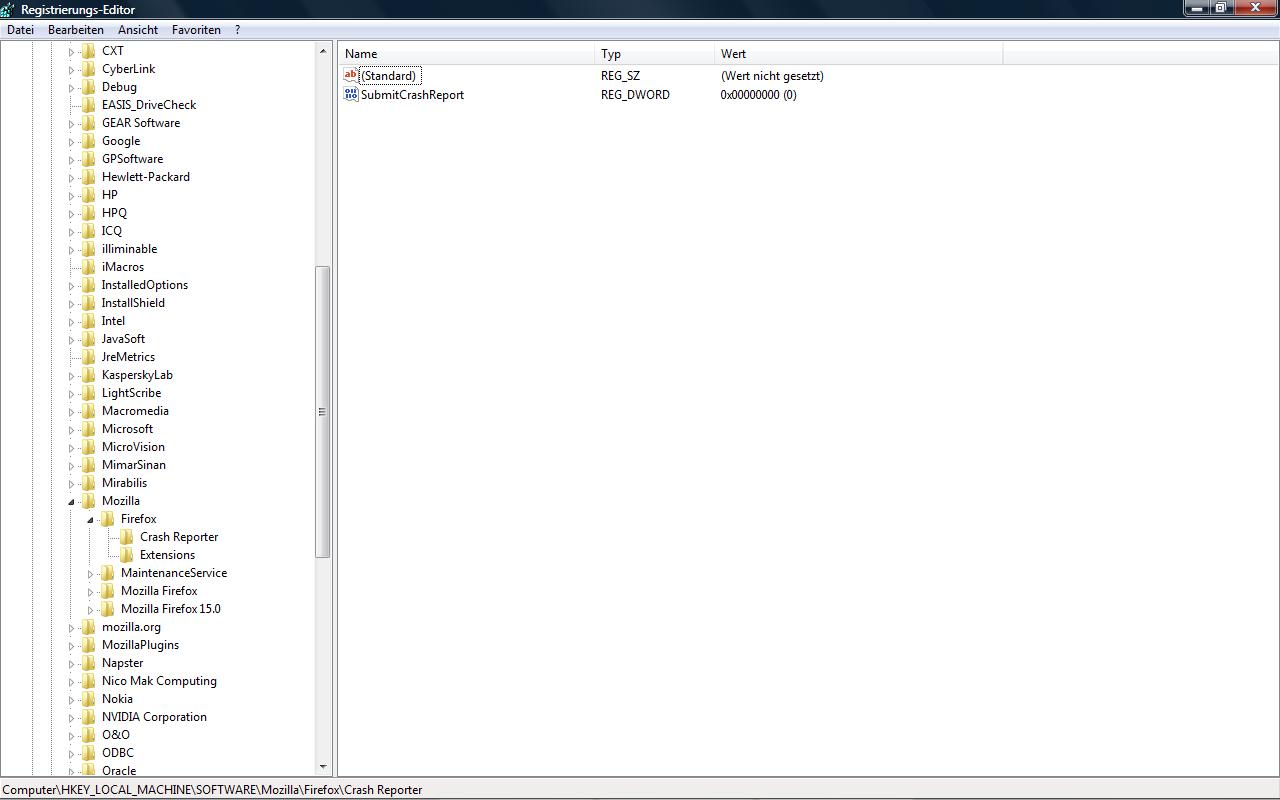Select the MimarSinan key label
1280x800 pixels.
[134, 465]
